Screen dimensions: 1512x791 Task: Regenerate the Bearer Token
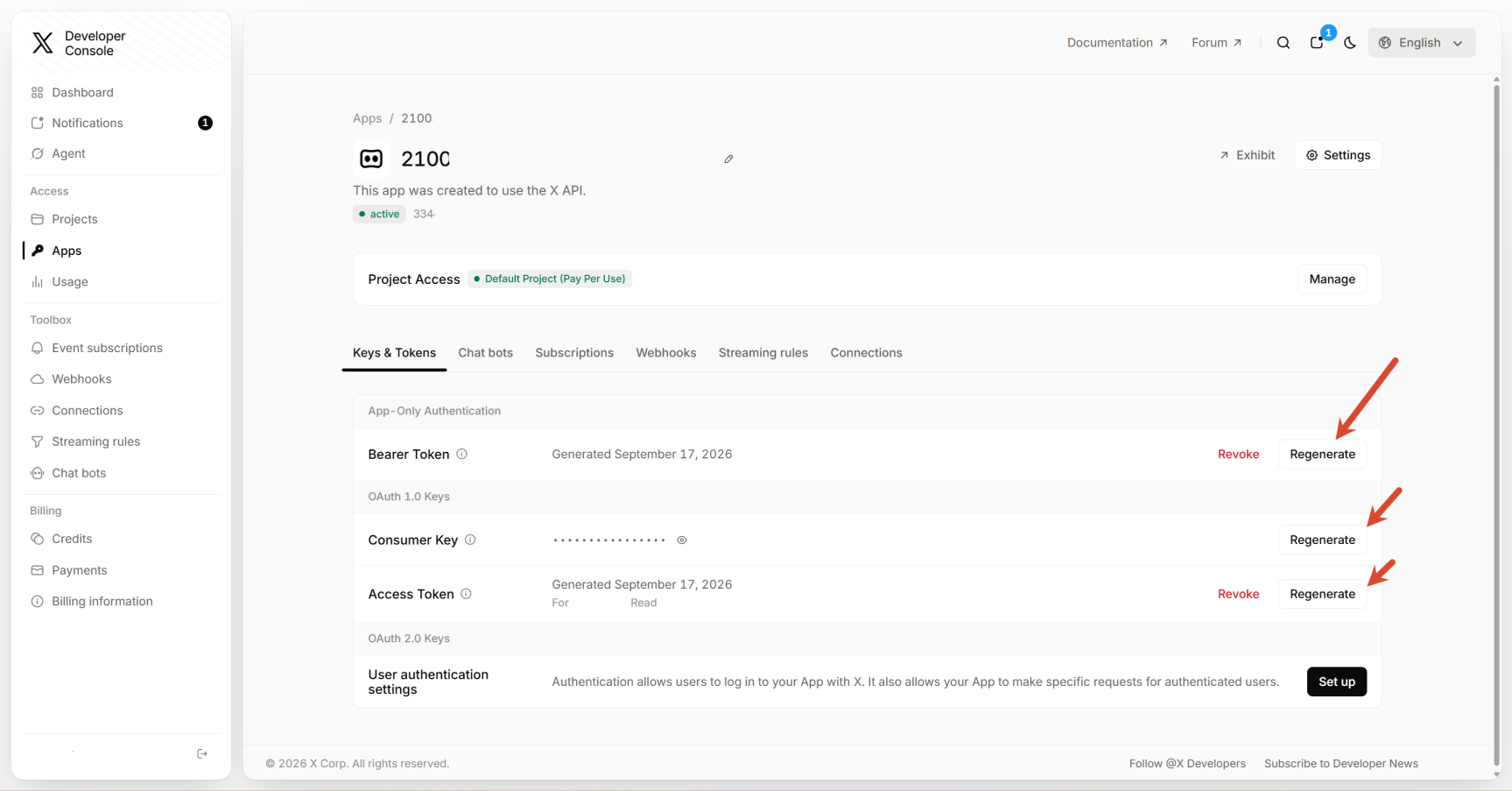coord(1322,455)
